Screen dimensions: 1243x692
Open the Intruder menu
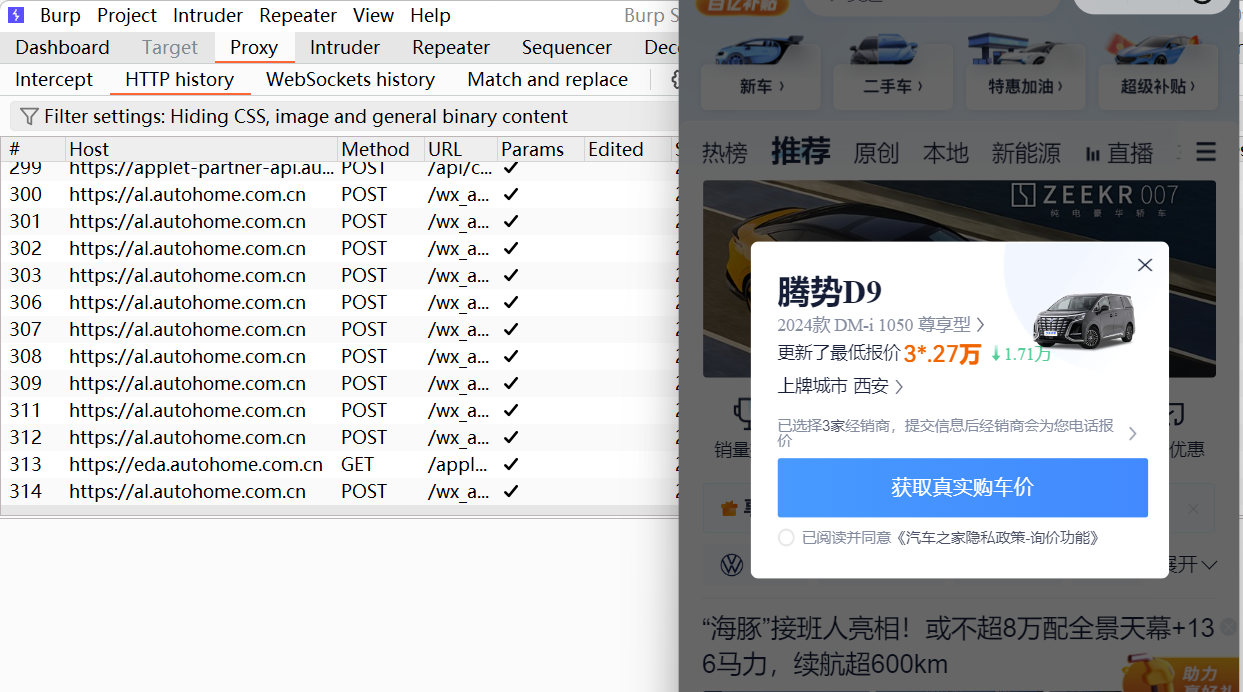pyautogui.click(x=208, y=15)
